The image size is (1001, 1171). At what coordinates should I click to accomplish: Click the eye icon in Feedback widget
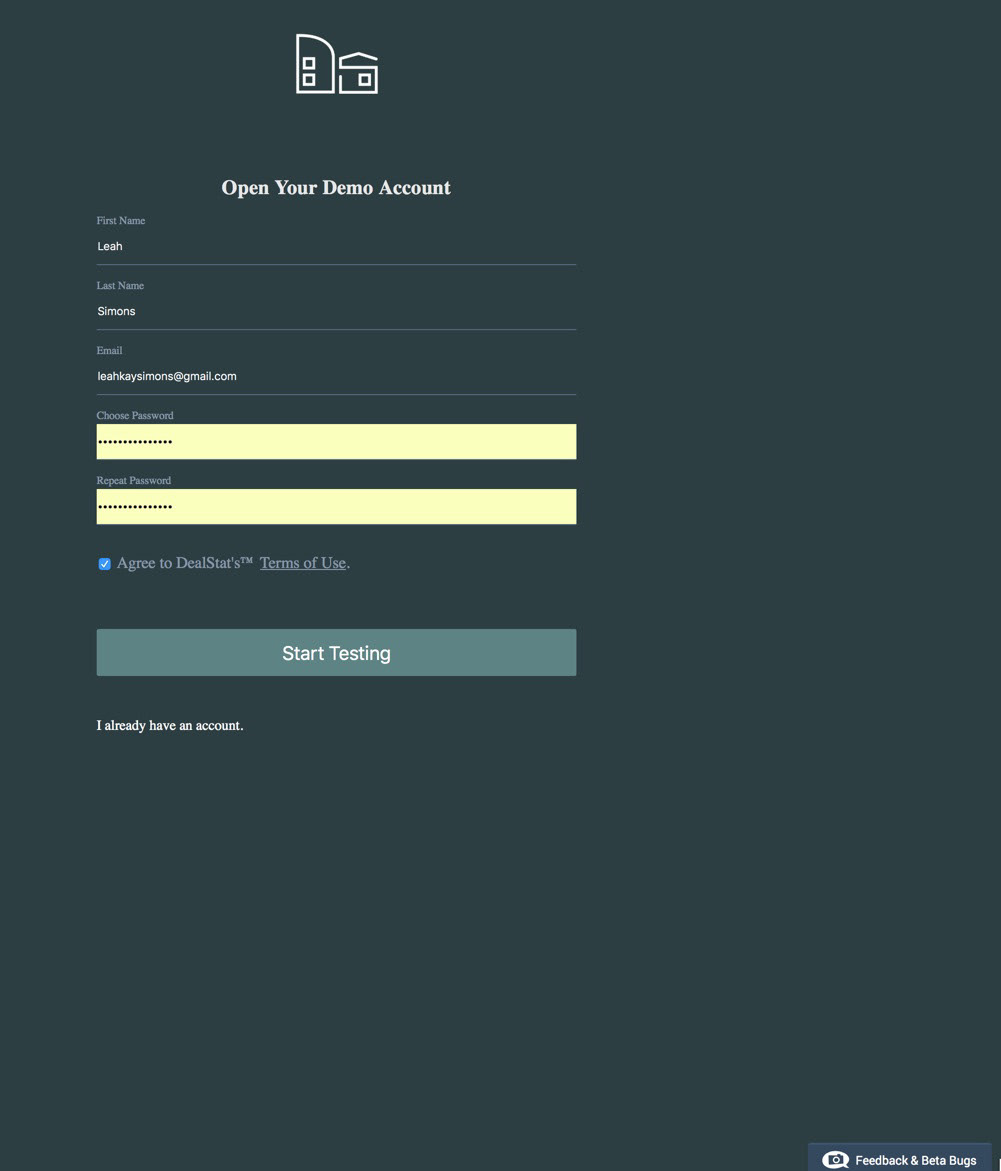(x=835, y=1160)
